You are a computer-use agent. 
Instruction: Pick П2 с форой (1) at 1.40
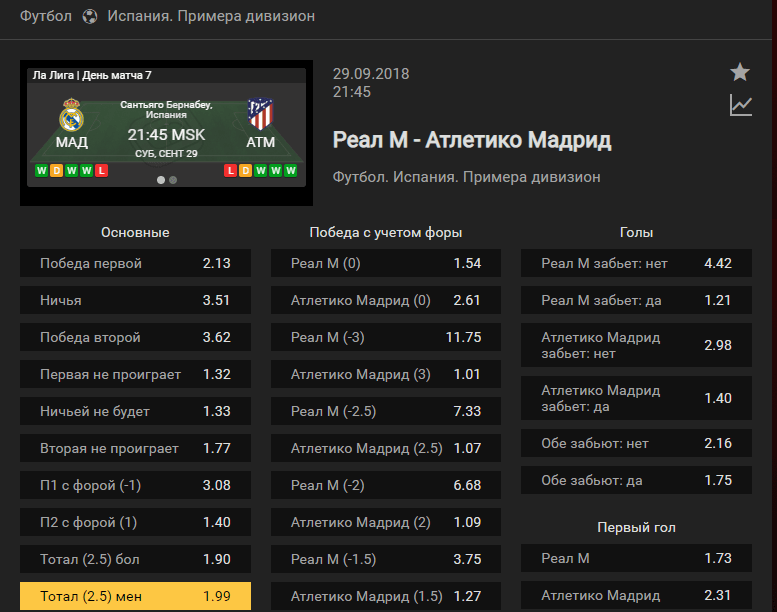tap(135, 522)
